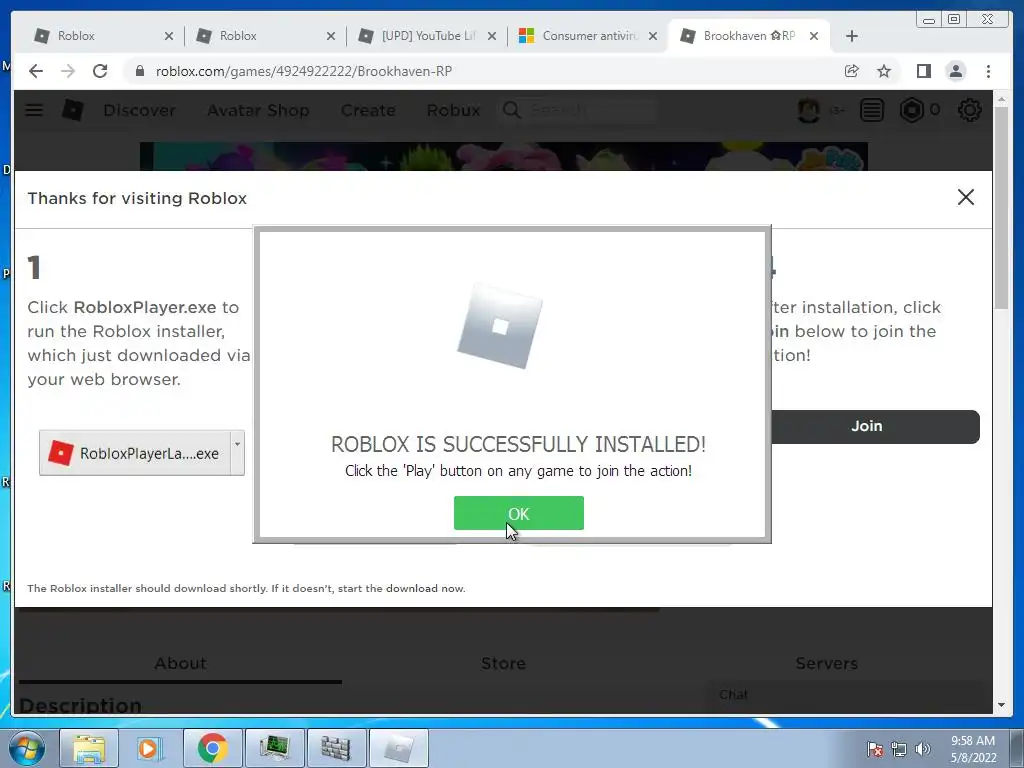
Task: Open the Roblox settings gear icon
Action: [969, 110]
